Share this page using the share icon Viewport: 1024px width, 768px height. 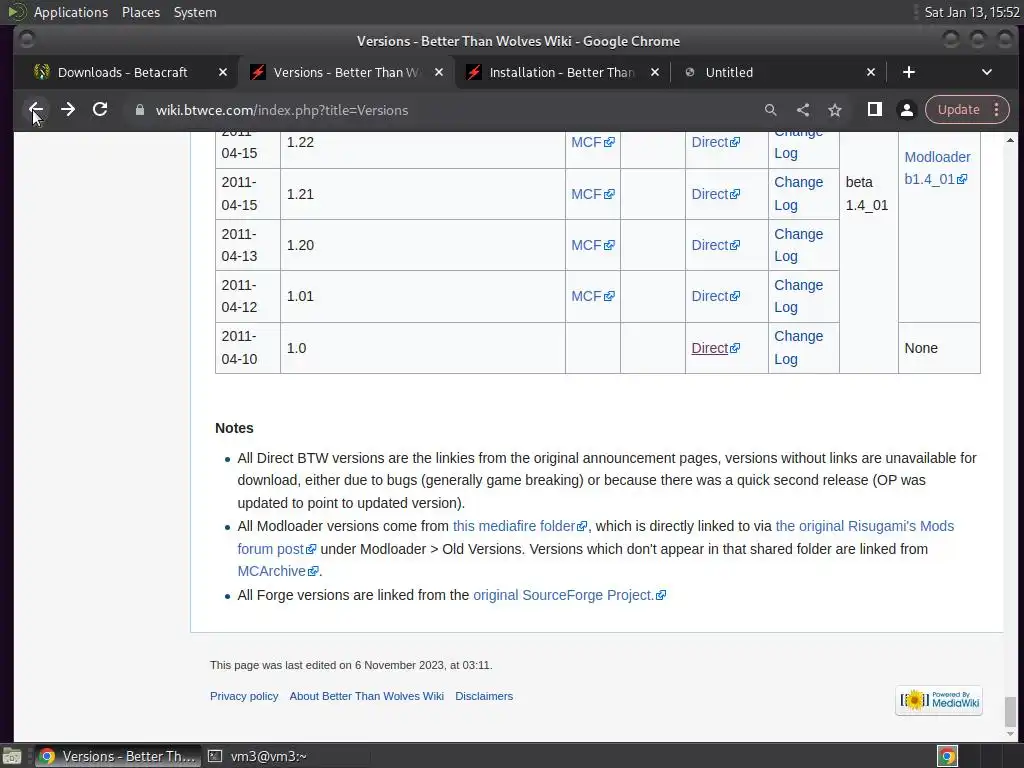(x=803, y=110)
